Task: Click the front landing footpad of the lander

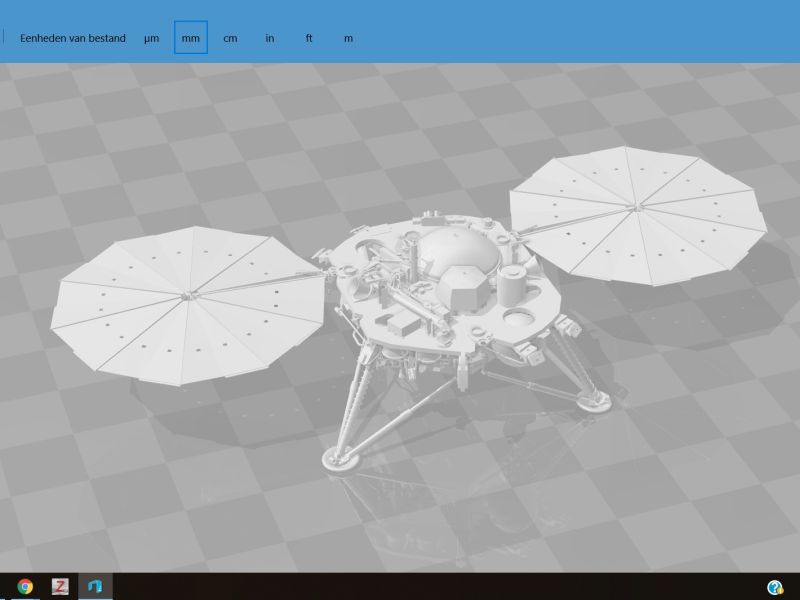Action: (x=342, y=457)
